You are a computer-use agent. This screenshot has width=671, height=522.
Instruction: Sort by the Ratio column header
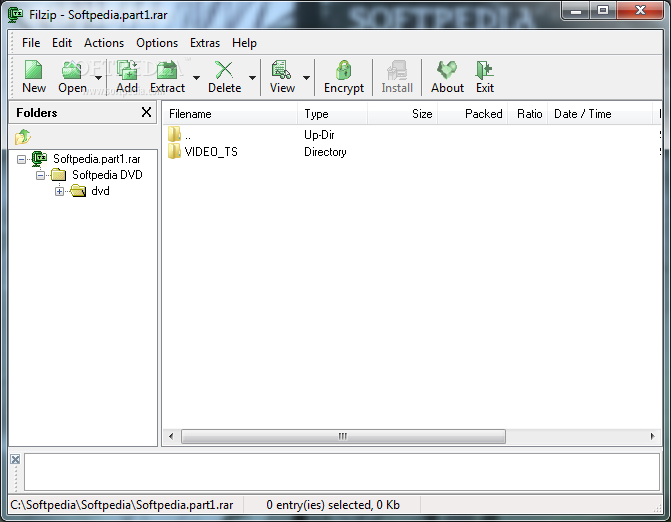click(528, 114)
